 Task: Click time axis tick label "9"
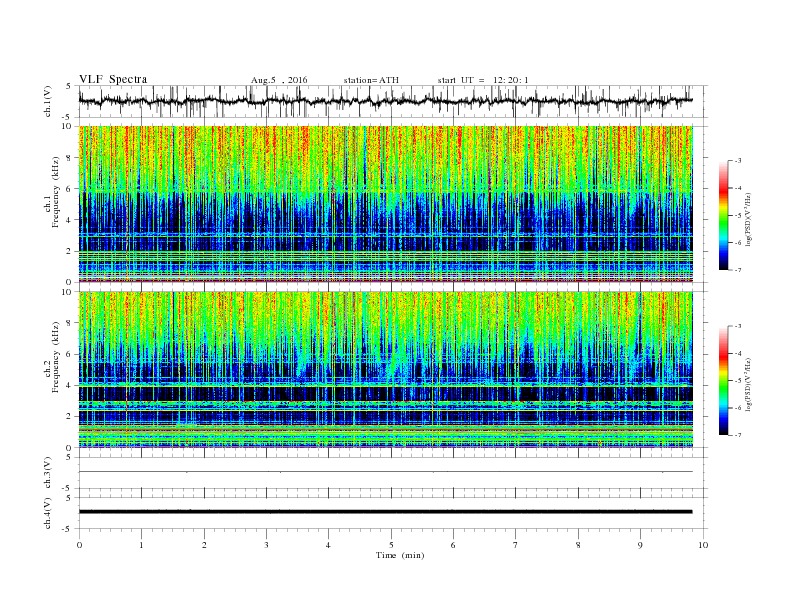(640, 545)
